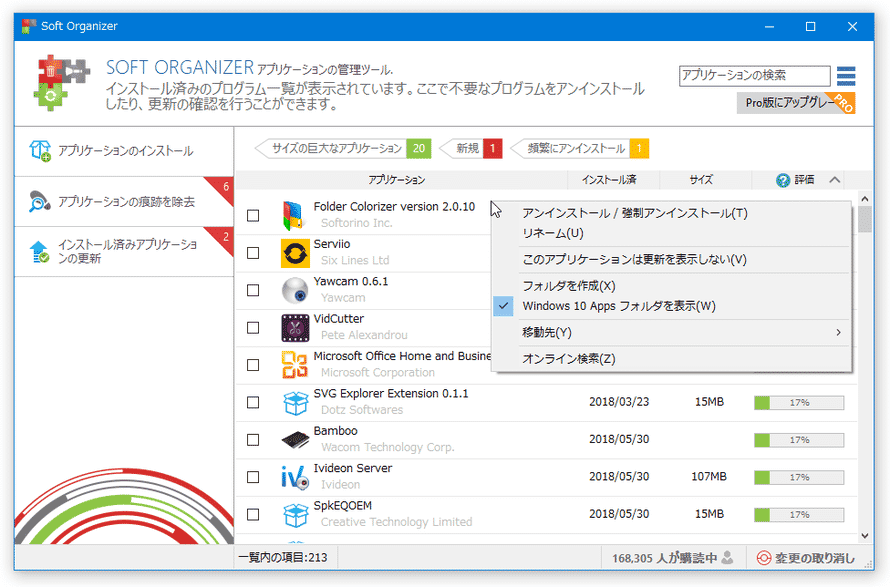
Task: Click SpkEQOEM 17% rating bar
Action: point(799,515)
